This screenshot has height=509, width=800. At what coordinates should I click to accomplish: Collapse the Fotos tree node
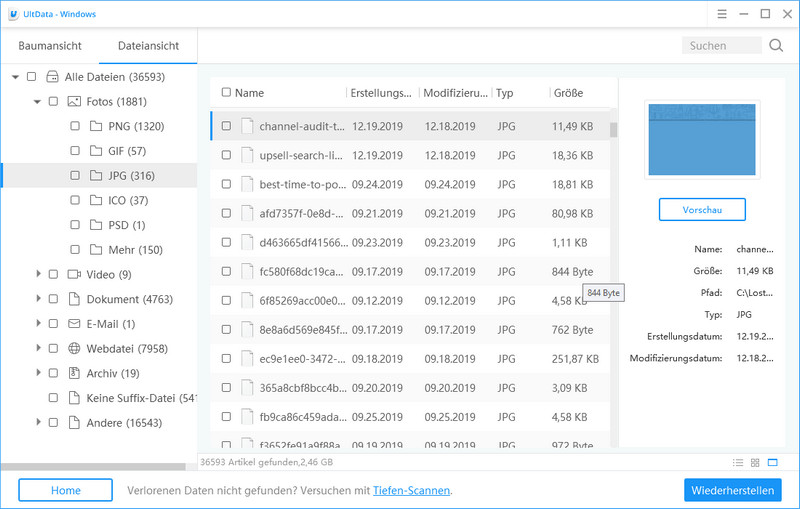pos(37,101)
